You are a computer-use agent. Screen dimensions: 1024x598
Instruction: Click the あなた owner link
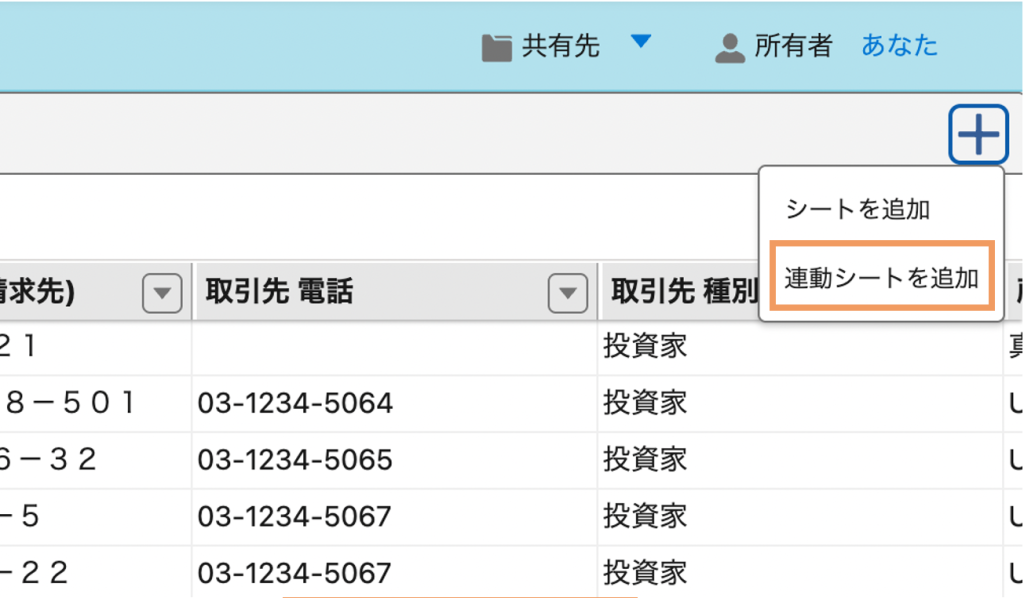899,46
